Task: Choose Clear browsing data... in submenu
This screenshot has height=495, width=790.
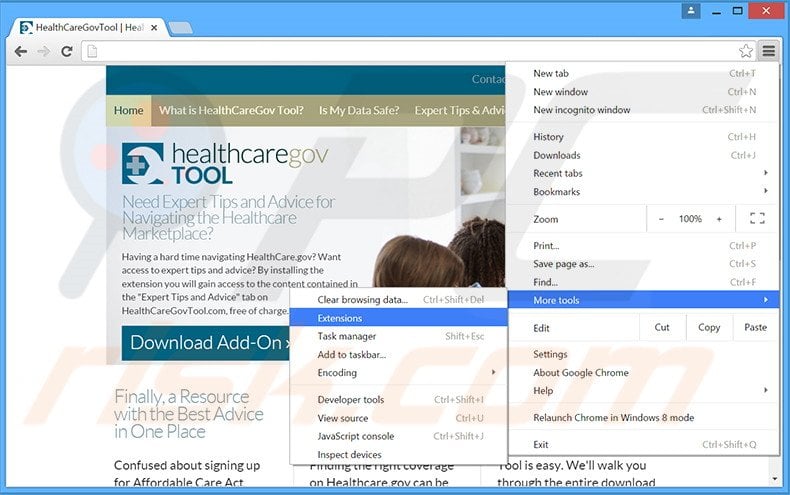Action: tap(399, 300)
